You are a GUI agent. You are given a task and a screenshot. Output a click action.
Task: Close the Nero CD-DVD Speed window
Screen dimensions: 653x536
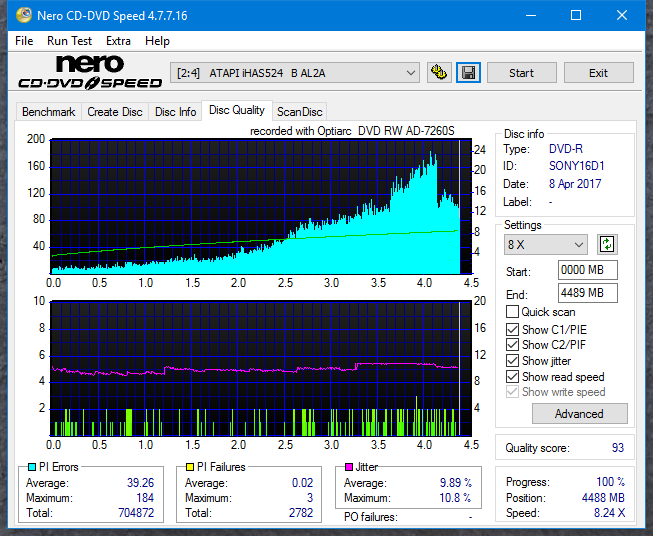pyautogui.click(x=622, y=15)
